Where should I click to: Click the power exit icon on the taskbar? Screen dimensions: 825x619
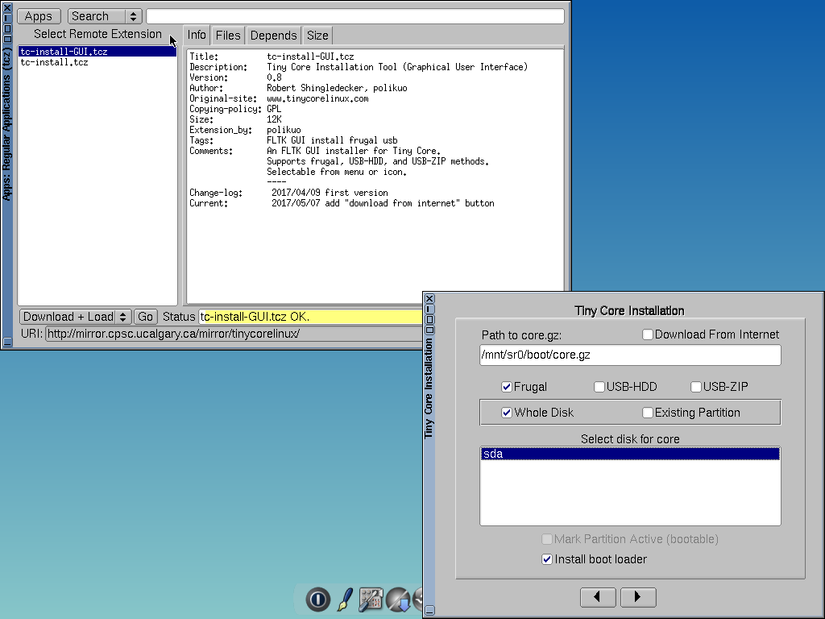[x=317, y=600]
